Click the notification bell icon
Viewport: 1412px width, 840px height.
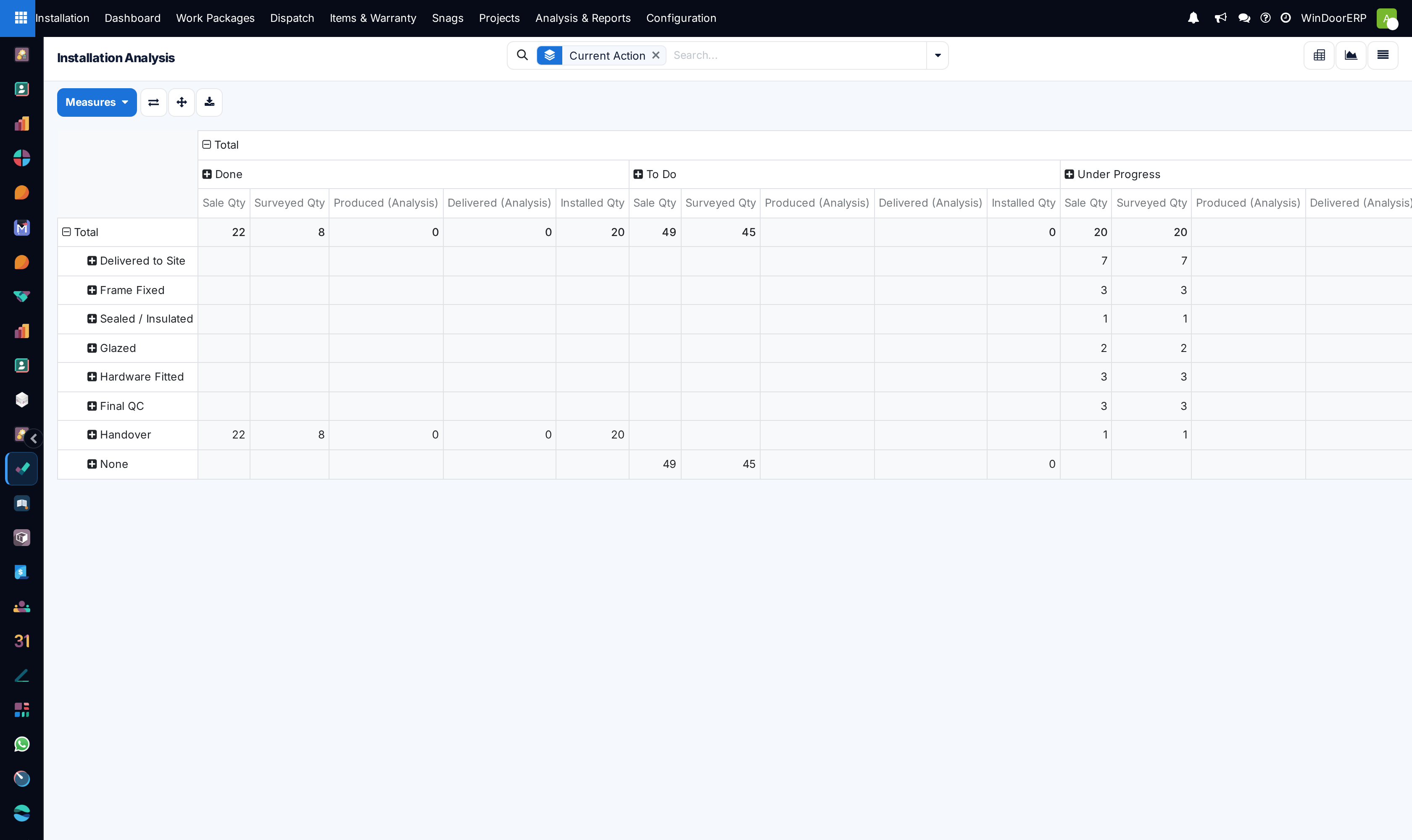(1193, 18)
